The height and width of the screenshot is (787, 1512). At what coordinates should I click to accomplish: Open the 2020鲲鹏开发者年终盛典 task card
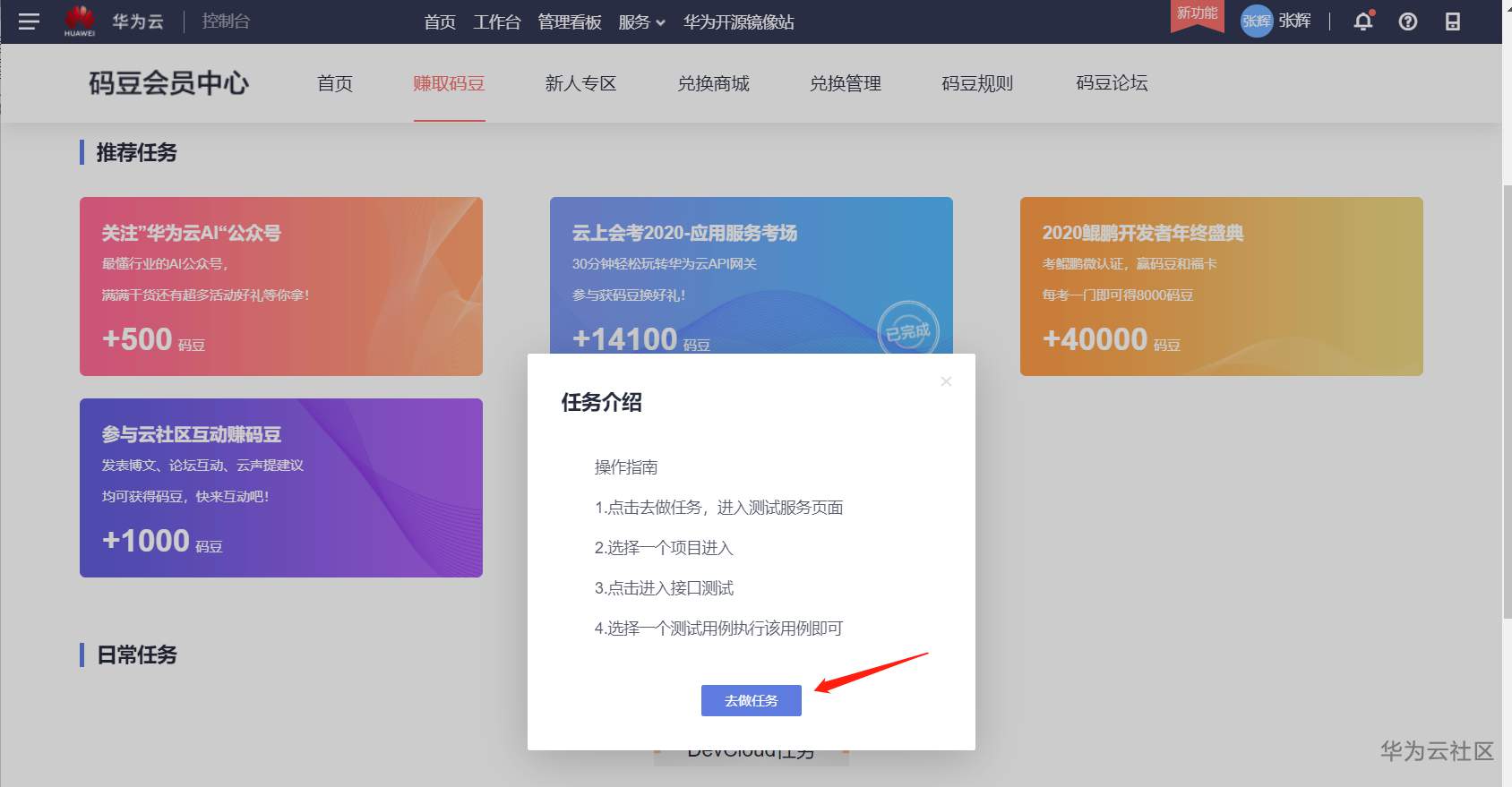1222,287
